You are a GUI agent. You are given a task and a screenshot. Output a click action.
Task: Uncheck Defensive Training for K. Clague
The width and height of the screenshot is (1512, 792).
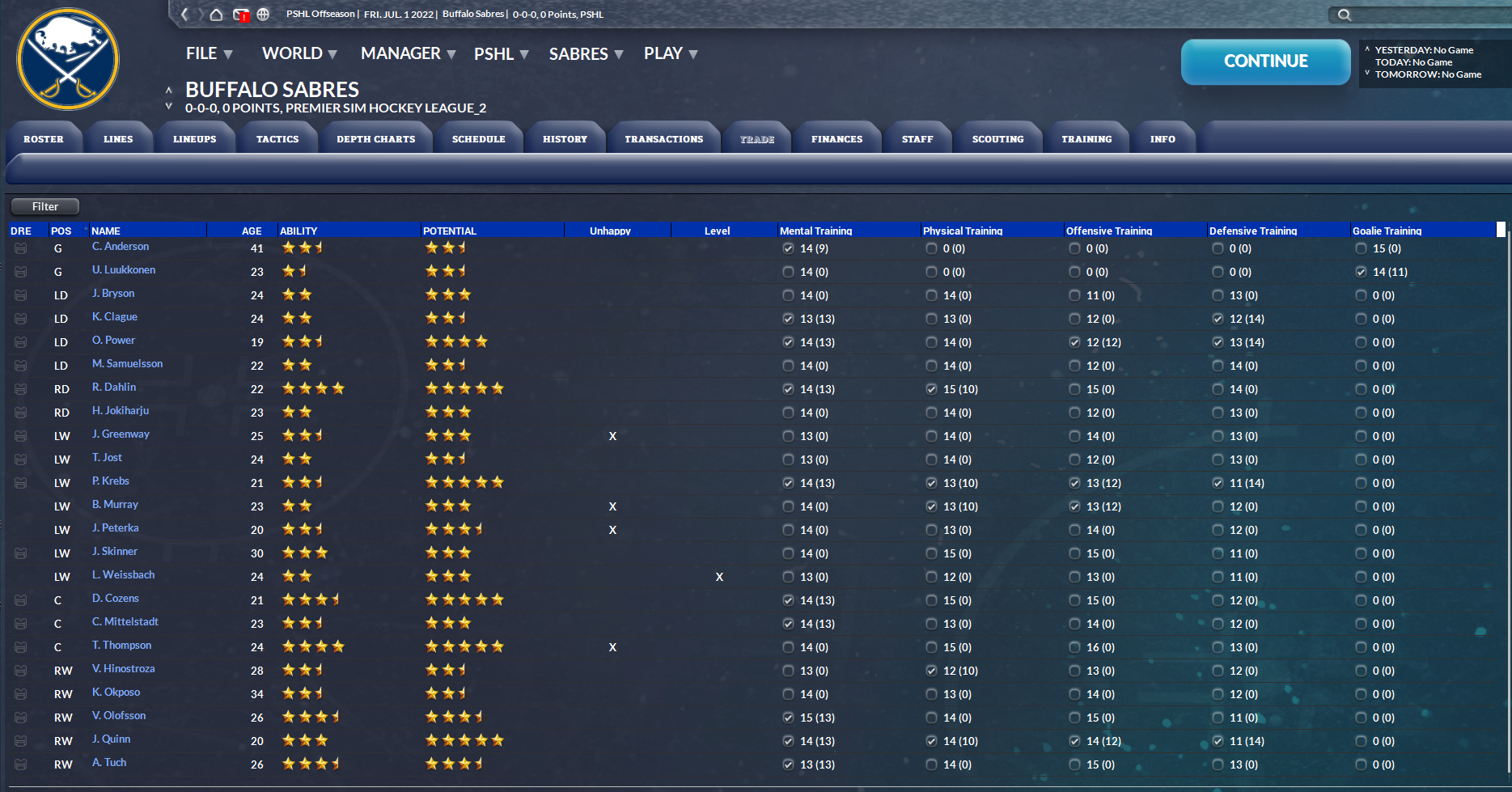(x=1218, y=319)
